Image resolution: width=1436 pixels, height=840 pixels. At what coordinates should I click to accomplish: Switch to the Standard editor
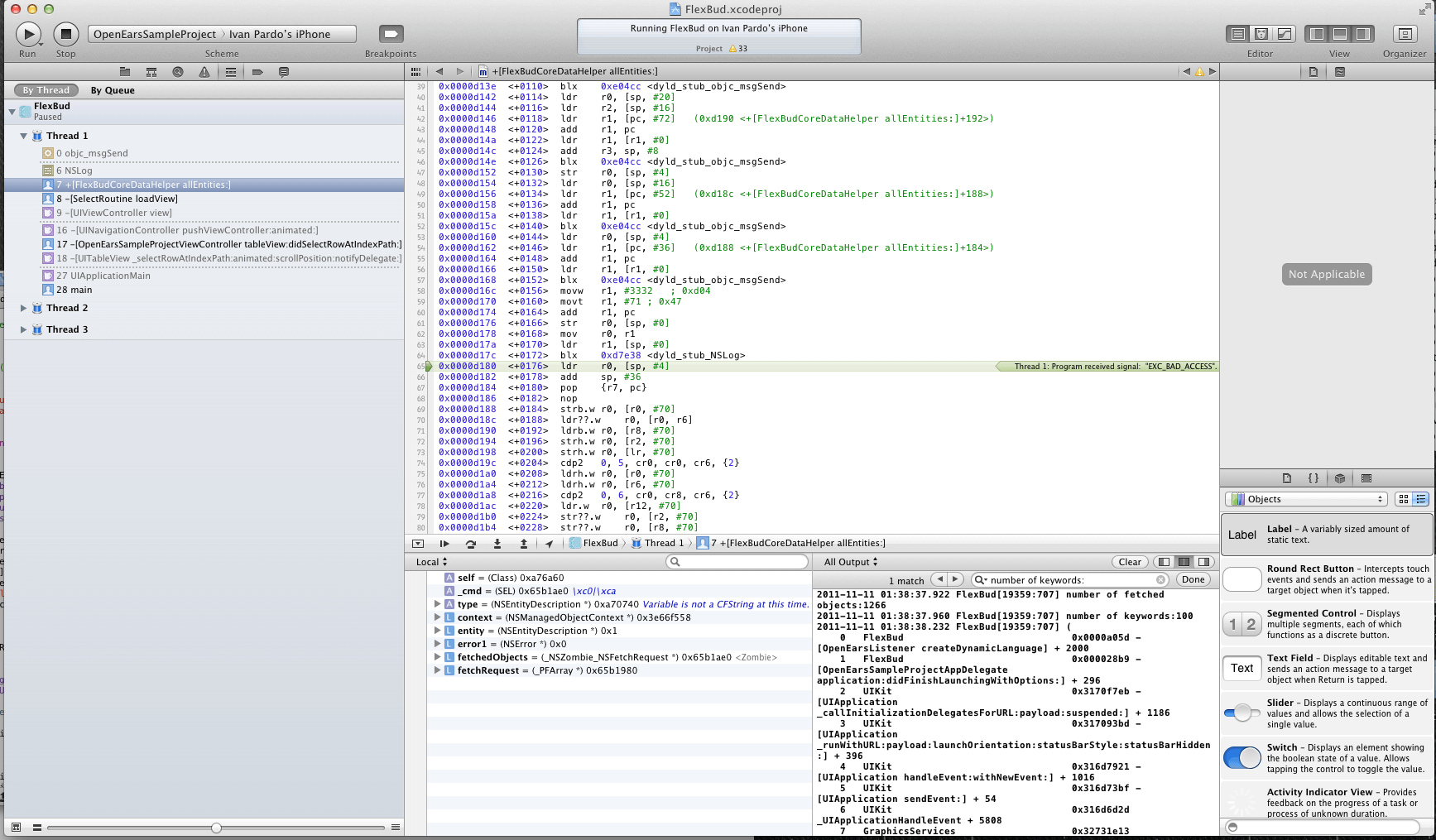pyautogui.click(x=1238, y=34)
